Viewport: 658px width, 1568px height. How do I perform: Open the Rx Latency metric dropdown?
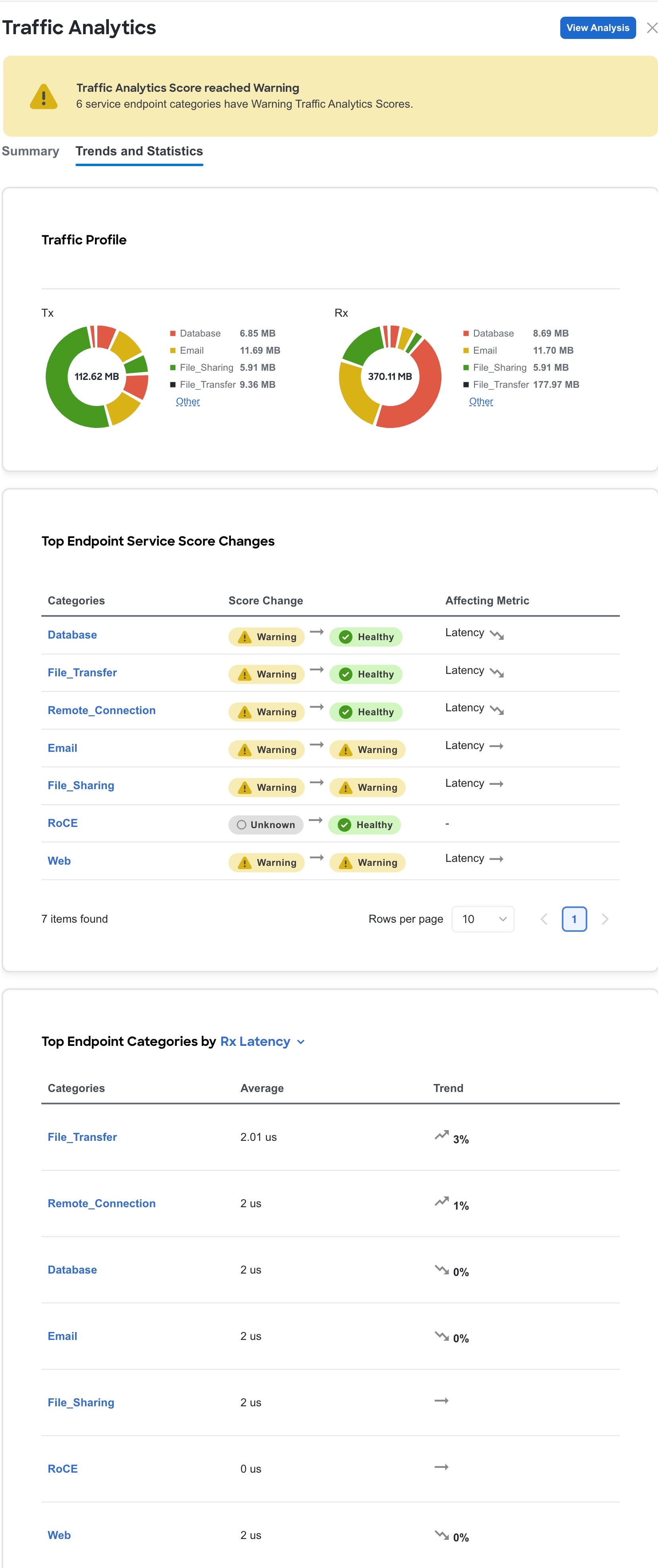point(262,1041)
